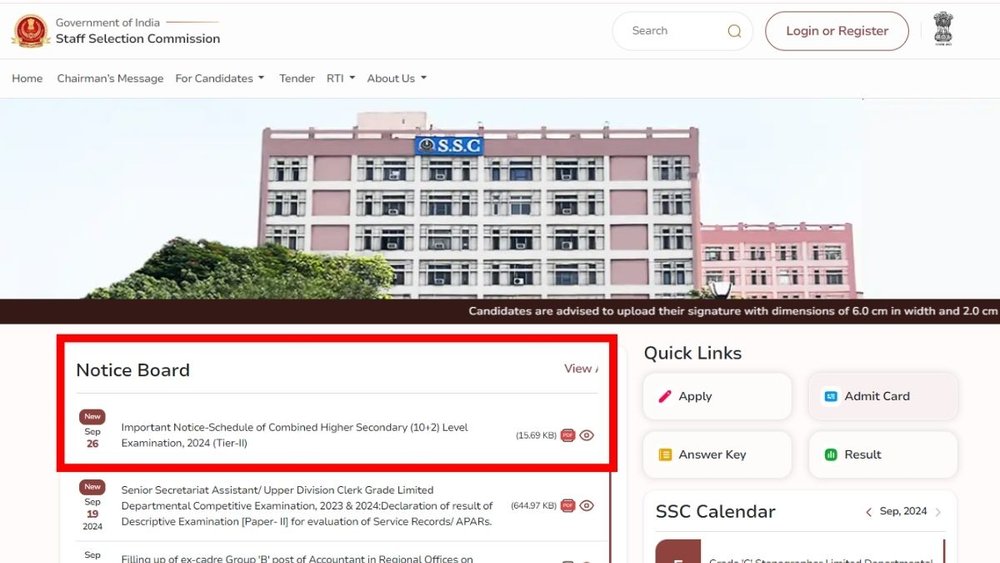Viewport: 1000px width, 563px height.
Task: Click View All on Notice Board
Action: point(580,369)
